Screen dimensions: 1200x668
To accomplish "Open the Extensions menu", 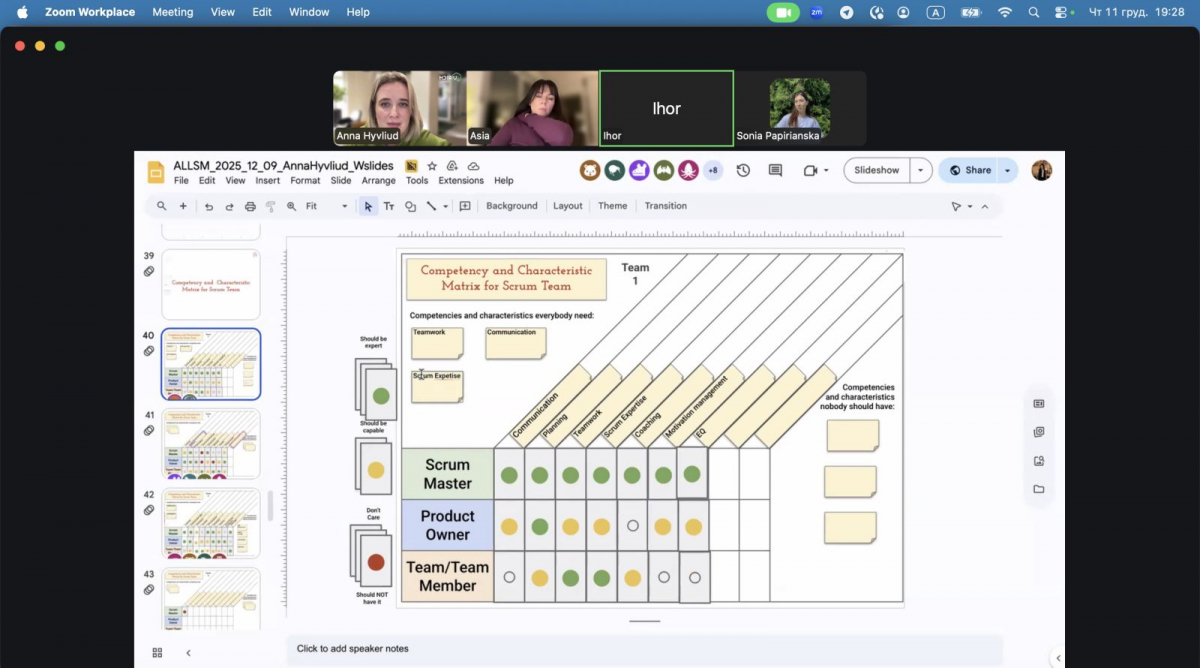I will click(460, 181).
